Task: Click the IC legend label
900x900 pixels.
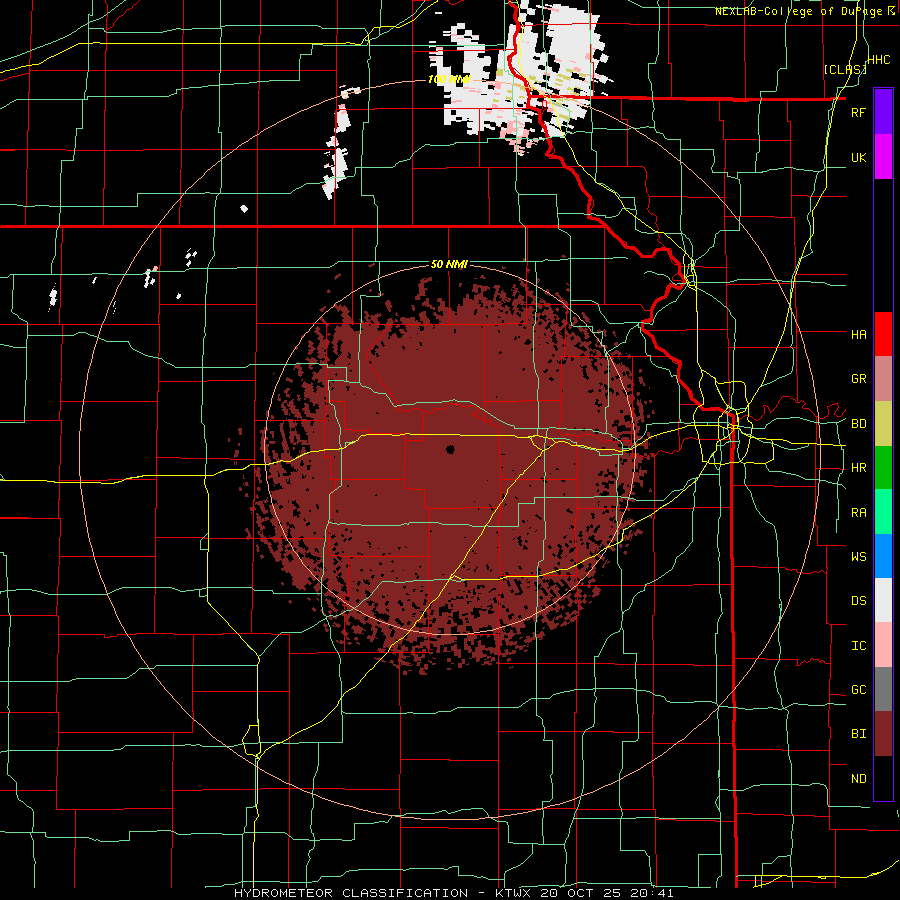Action: point(858,646)
